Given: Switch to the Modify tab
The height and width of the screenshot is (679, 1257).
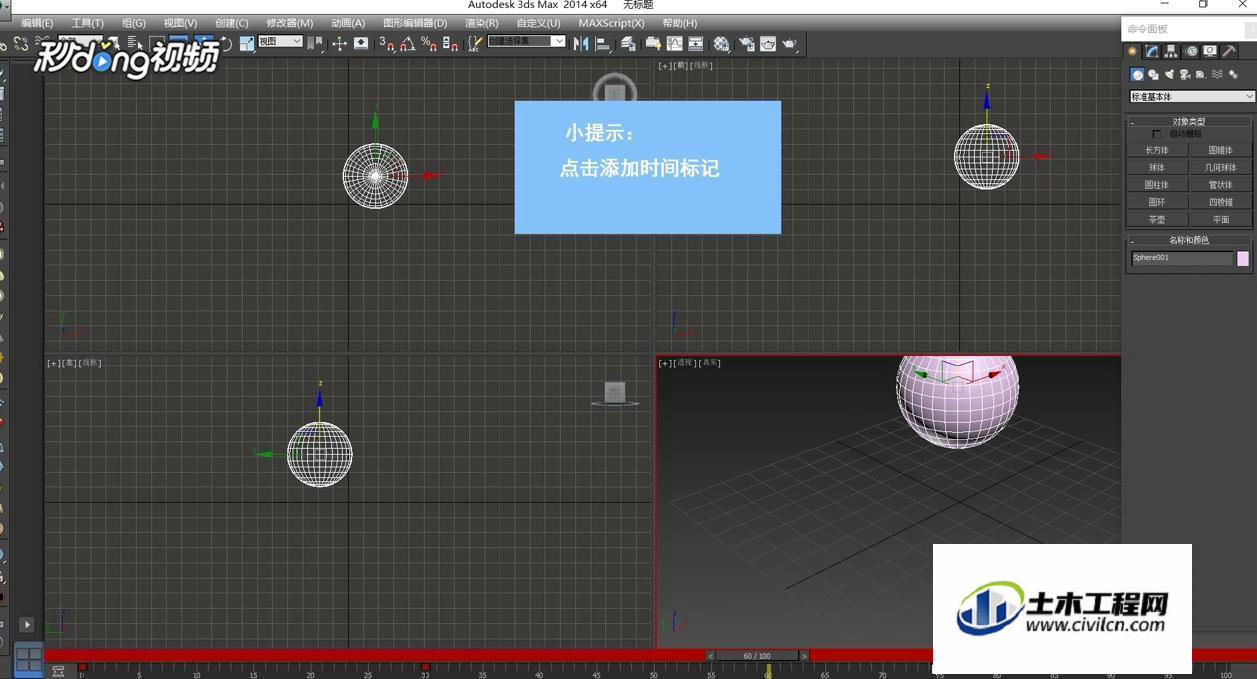Looking at the screenshot, I should (1152, 51).
